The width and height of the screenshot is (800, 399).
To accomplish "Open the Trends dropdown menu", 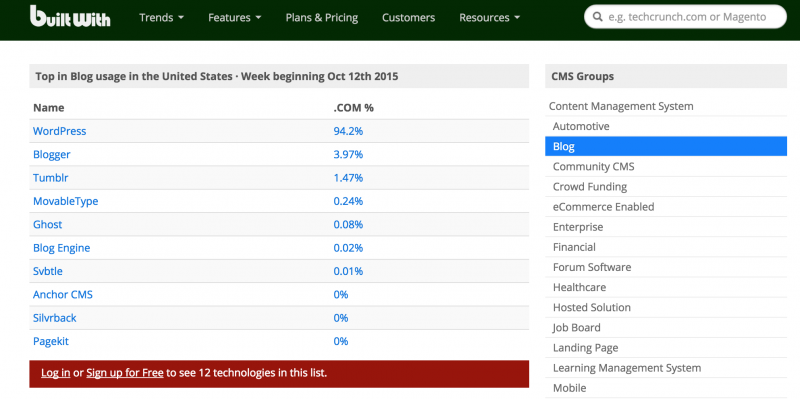I will (x=161, y=17).
